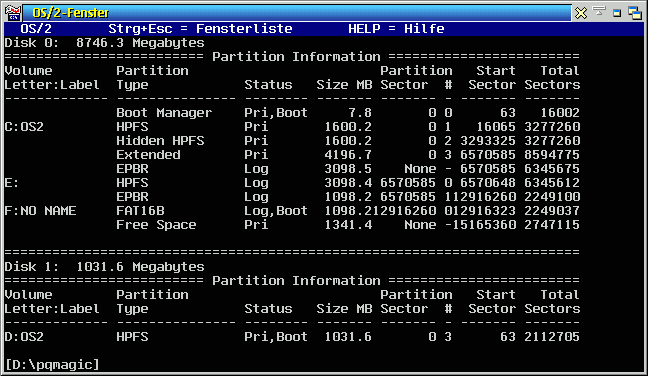The height and width of the screenshot is (376, 648).
Task: Click the Disk 0: 8746.3 Megabytes heading
Action: tap(105, 43)
